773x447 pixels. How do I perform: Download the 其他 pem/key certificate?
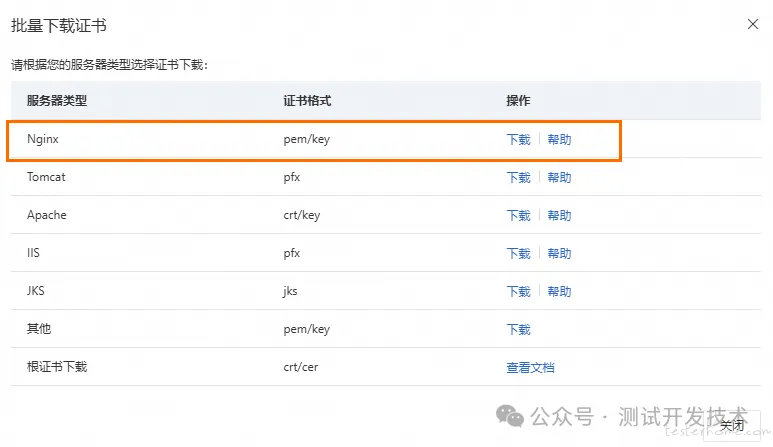(x=518, y=329)
